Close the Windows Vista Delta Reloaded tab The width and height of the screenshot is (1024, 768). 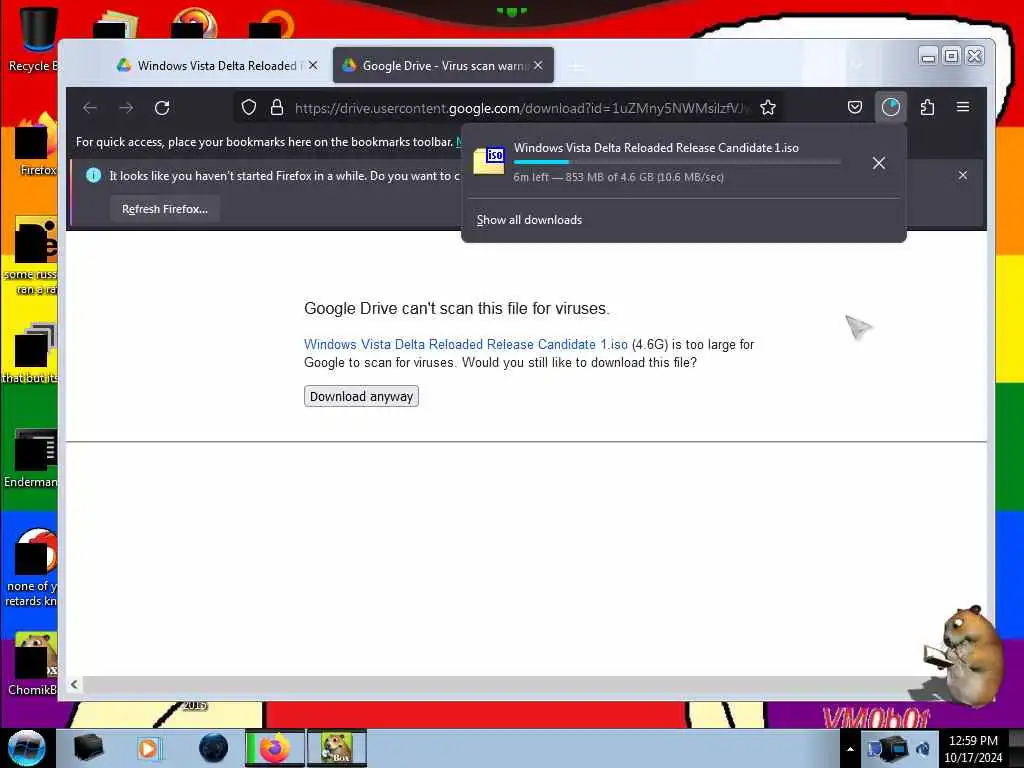[x=313, y=65]
